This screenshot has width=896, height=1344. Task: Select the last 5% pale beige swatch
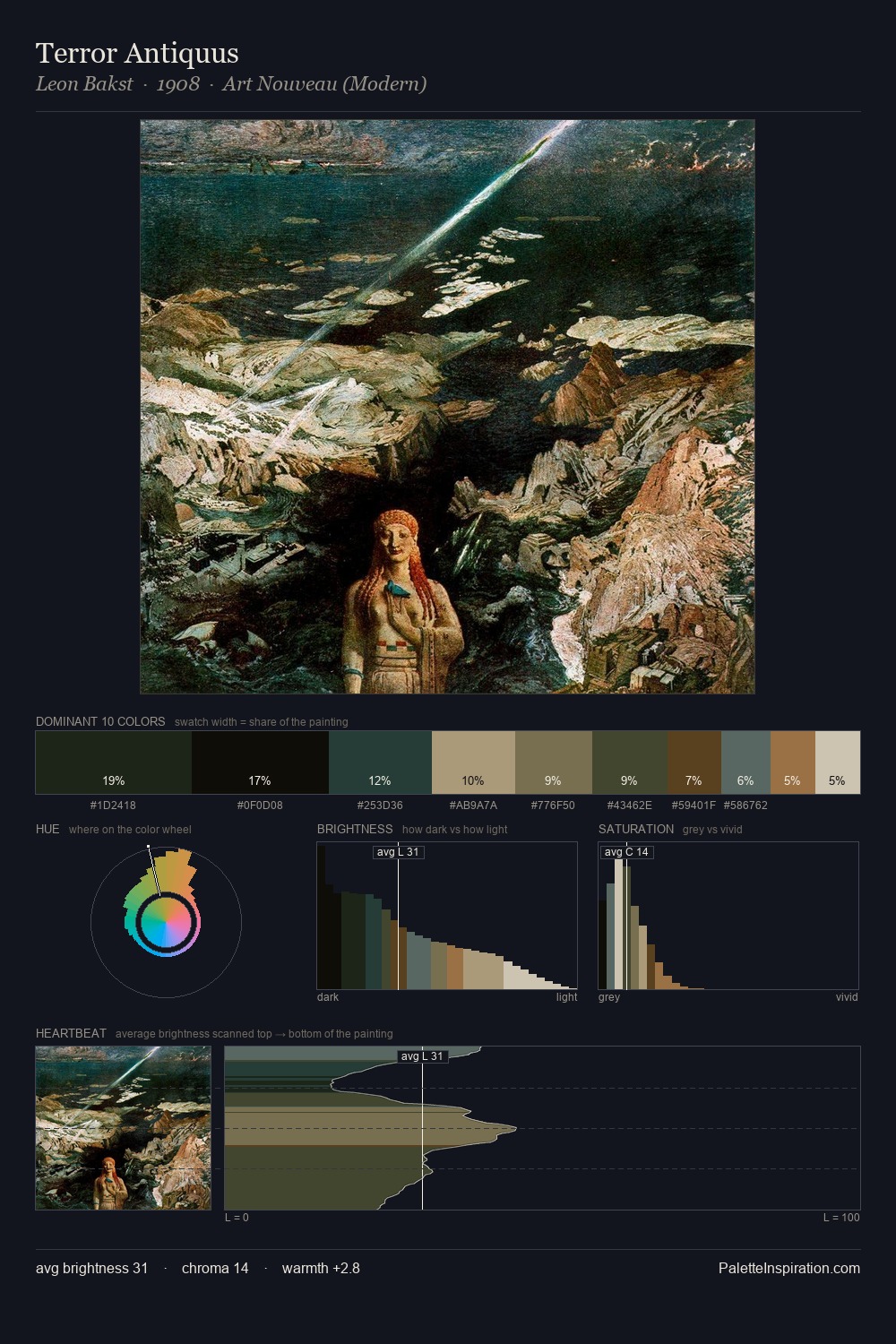(837, 762)
